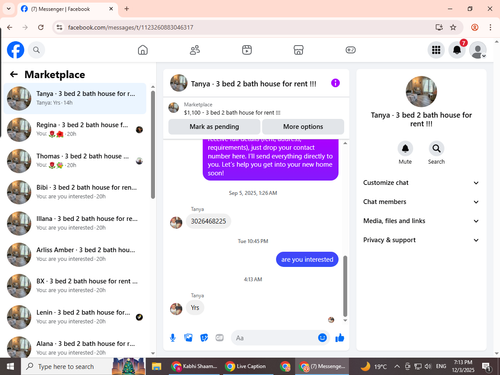Click the chat messages scrollbar

345,286
